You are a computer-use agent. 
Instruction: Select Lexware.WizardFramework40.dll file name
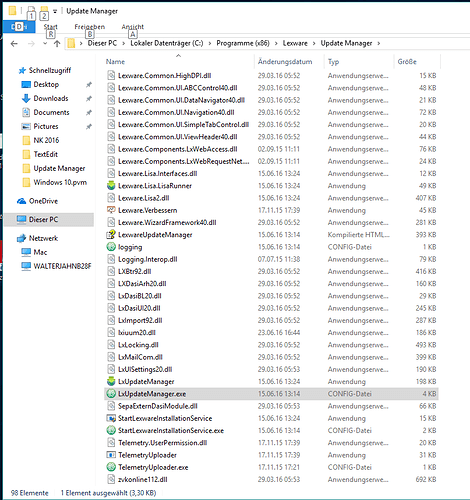pyautogui.click(x=167, y=222)
